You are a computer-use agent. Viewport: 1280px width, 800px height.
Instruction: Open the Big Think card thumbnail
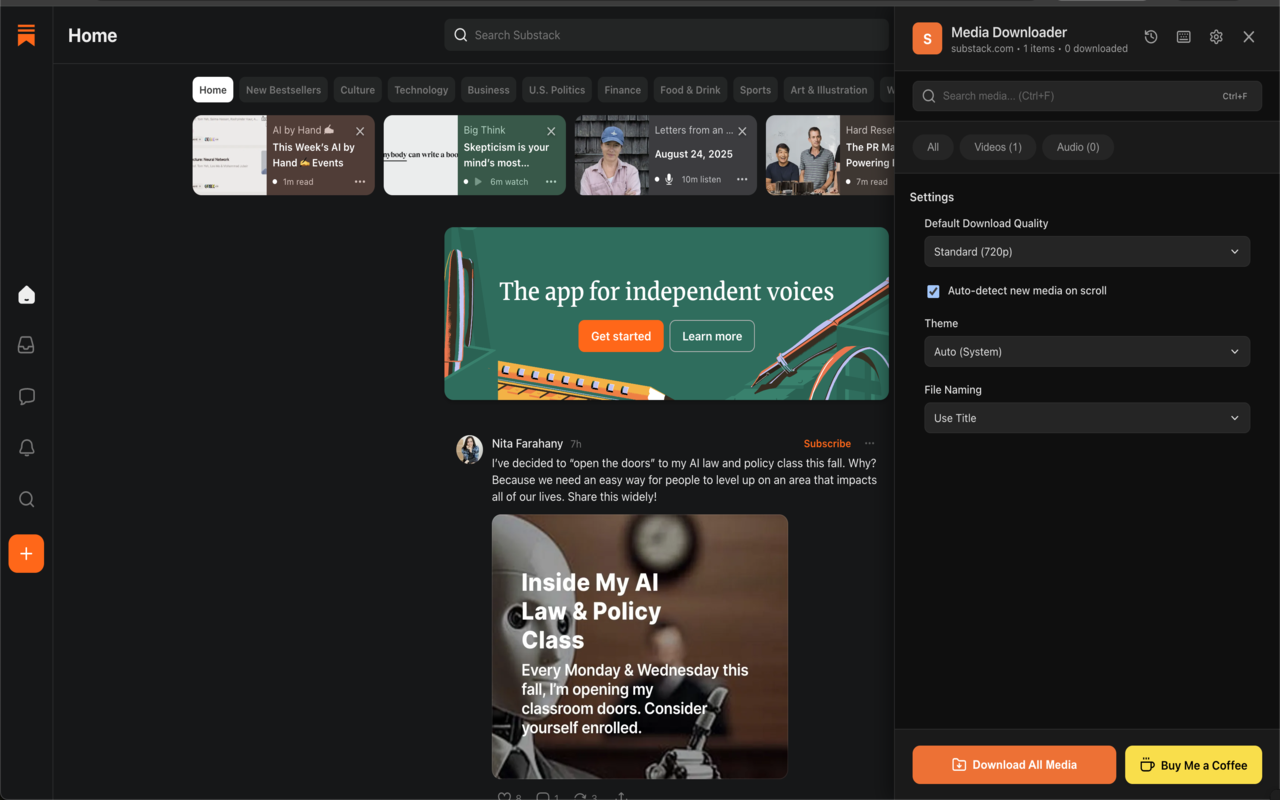421,155
